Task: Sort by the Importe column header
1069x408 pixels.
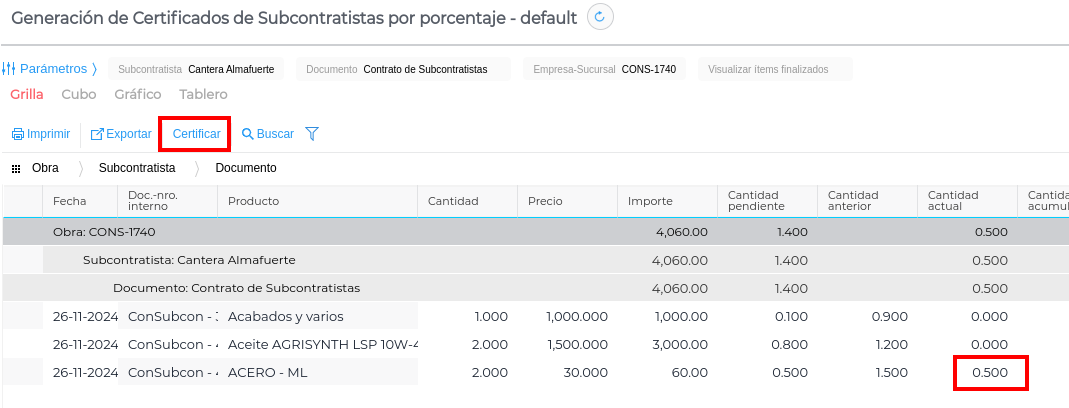Action: coord(650,201)
